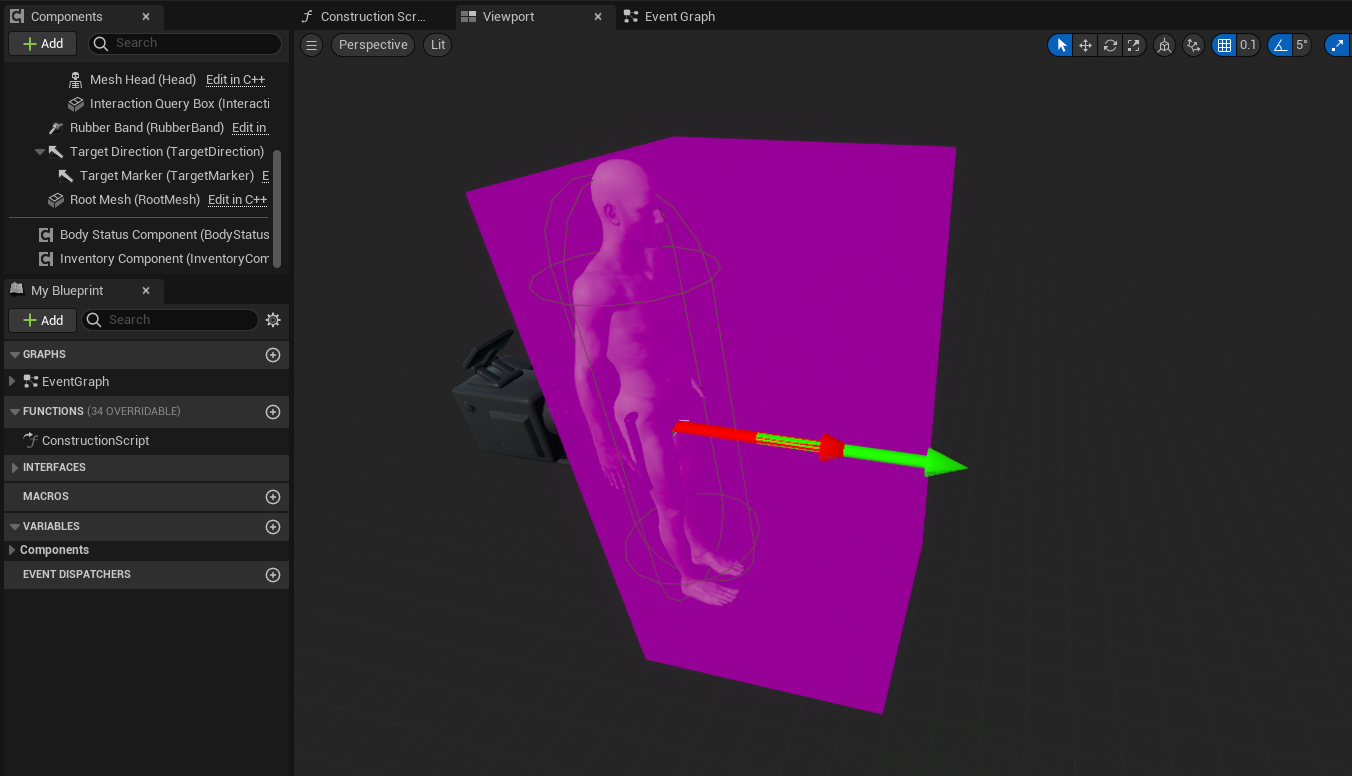
Task: Select the translate (move) tool in viewport toolbar
Action: (1085, 45)
